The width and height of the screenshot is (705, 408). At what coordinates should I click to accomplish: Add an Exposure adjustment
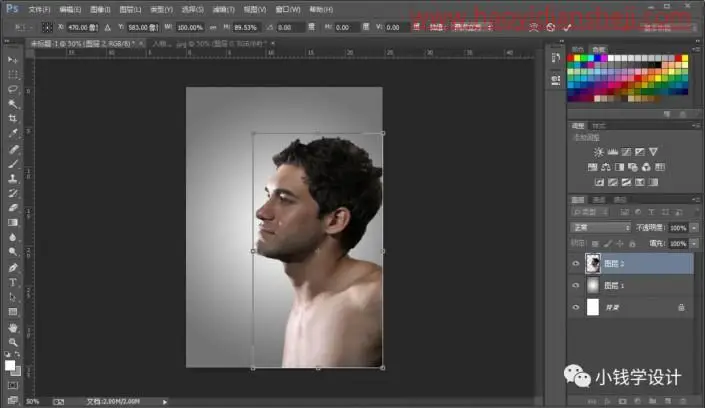(x=639, y=152)
